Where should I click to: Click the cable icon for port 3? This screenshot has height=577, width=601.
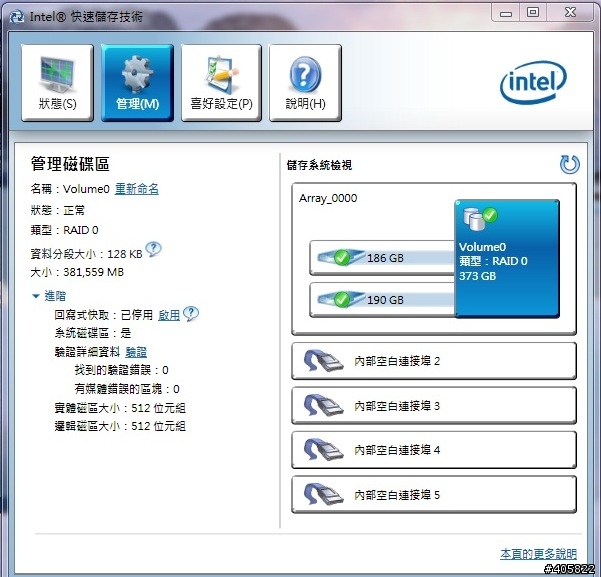323,406
